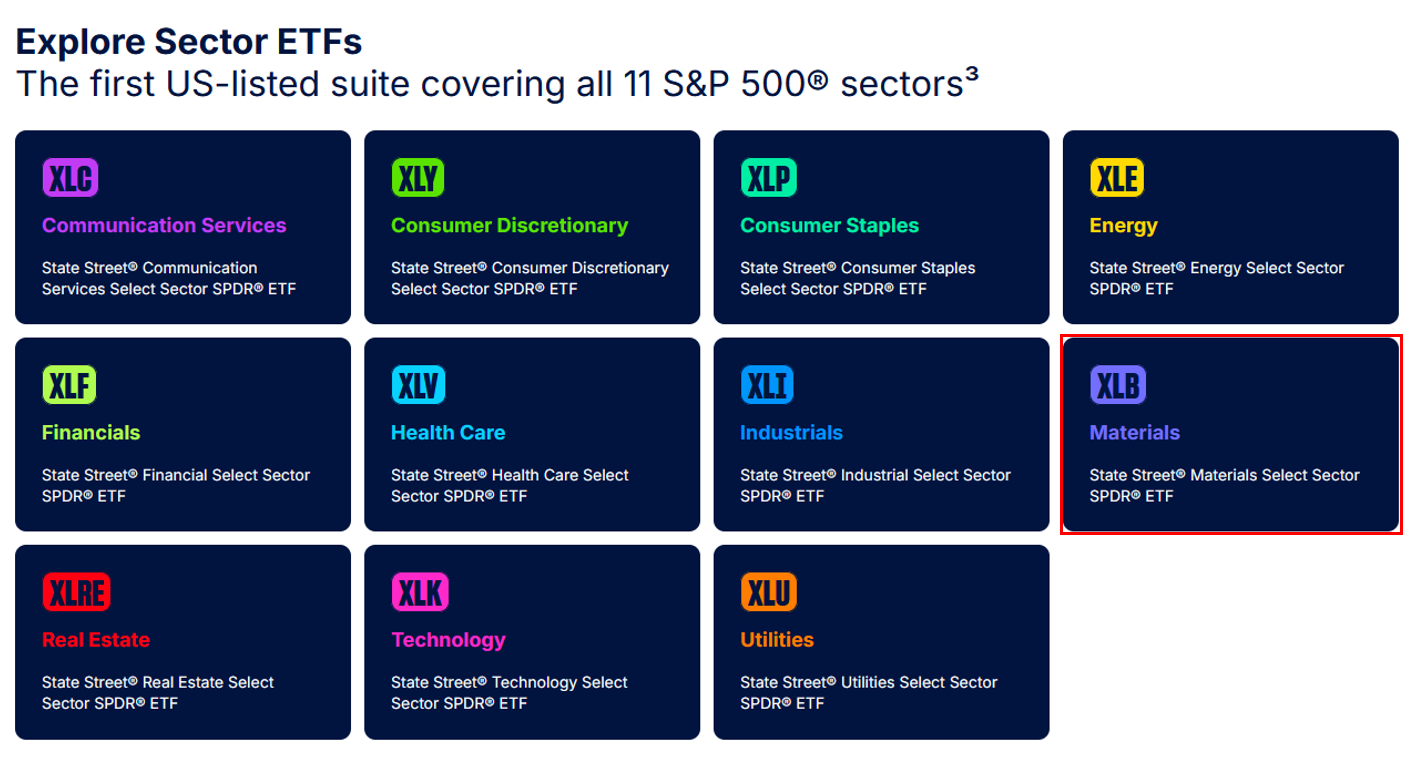Screen dimensions: 1416x769
Task: Open the Communication Services sector link
Action: pos(164,225)
